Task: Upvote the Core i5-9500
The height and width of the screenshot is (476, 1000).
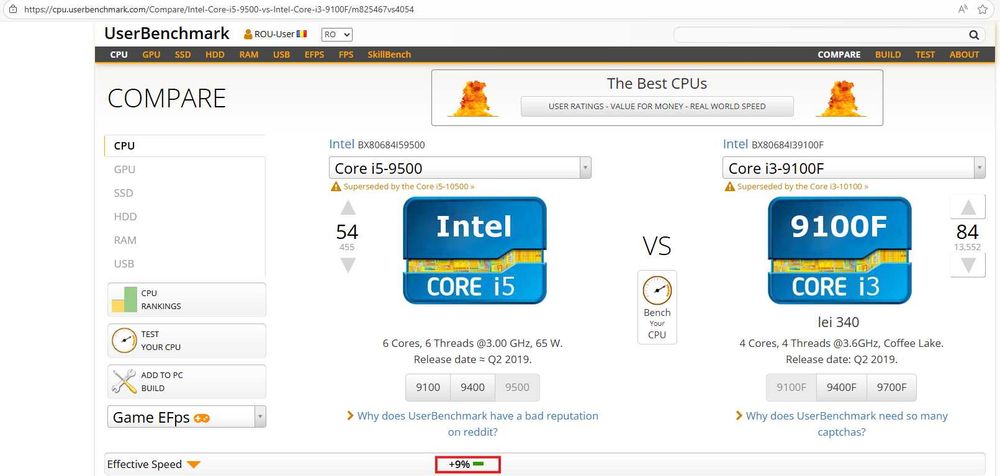Action: point(348,208)
